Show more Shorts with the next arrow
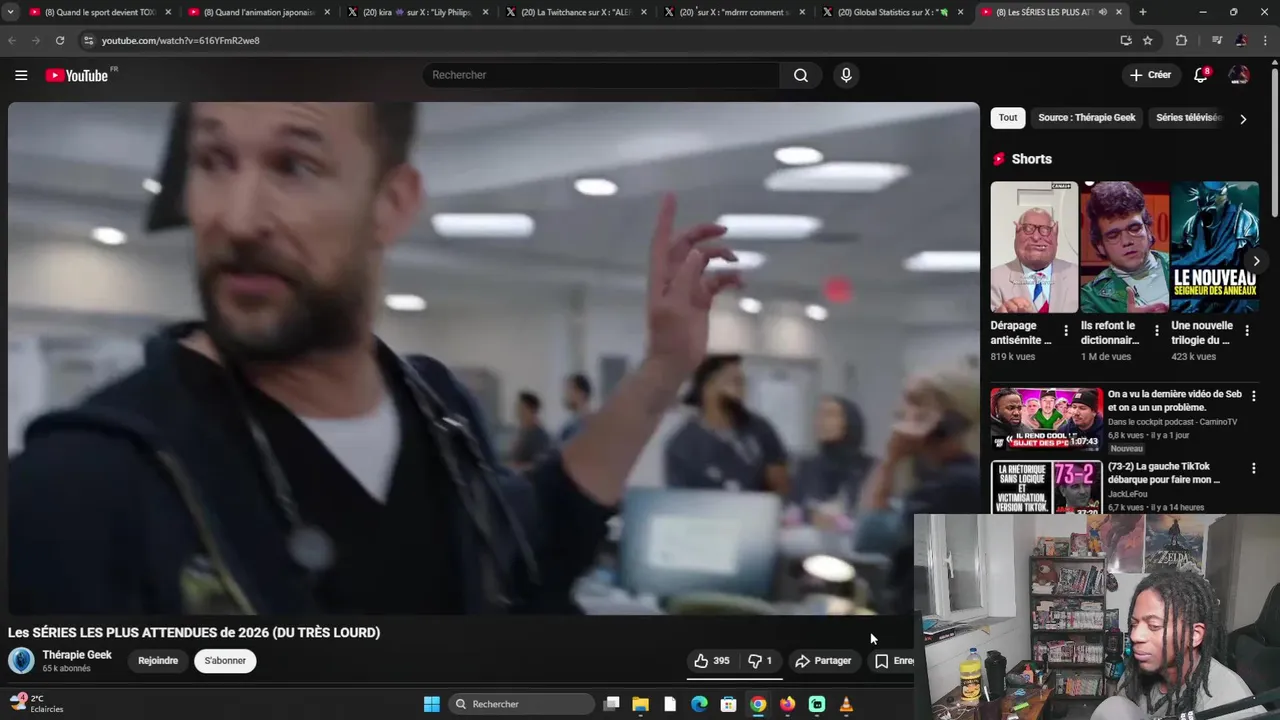This screenshot has height=720, width=1280. (x=1256, y=261)
